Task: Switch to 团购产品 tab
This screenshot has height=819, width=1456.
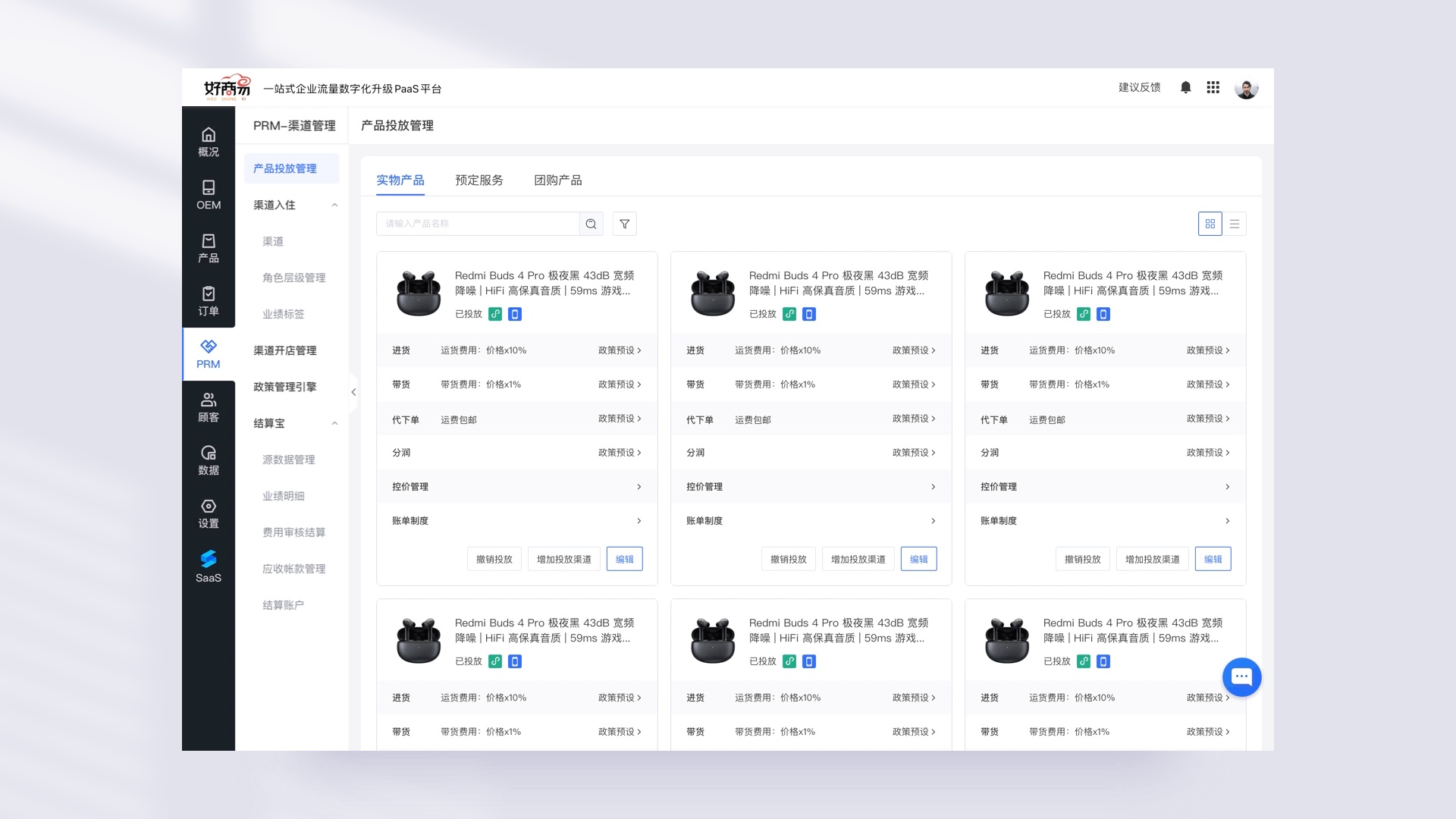Action: click(x=557, y=180)
